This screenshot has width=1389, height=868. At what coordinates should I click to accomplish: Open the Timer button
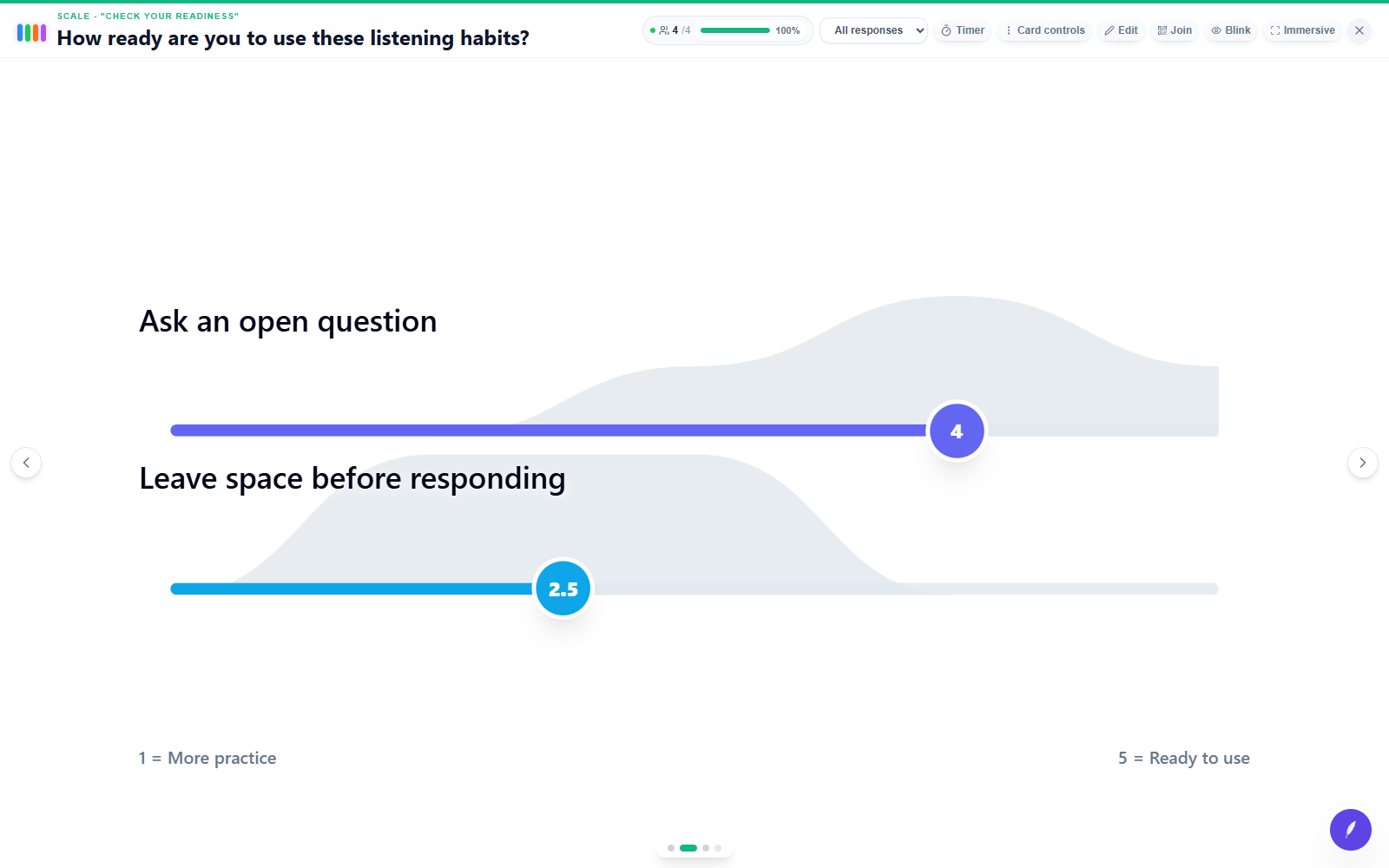pos(963,30)
